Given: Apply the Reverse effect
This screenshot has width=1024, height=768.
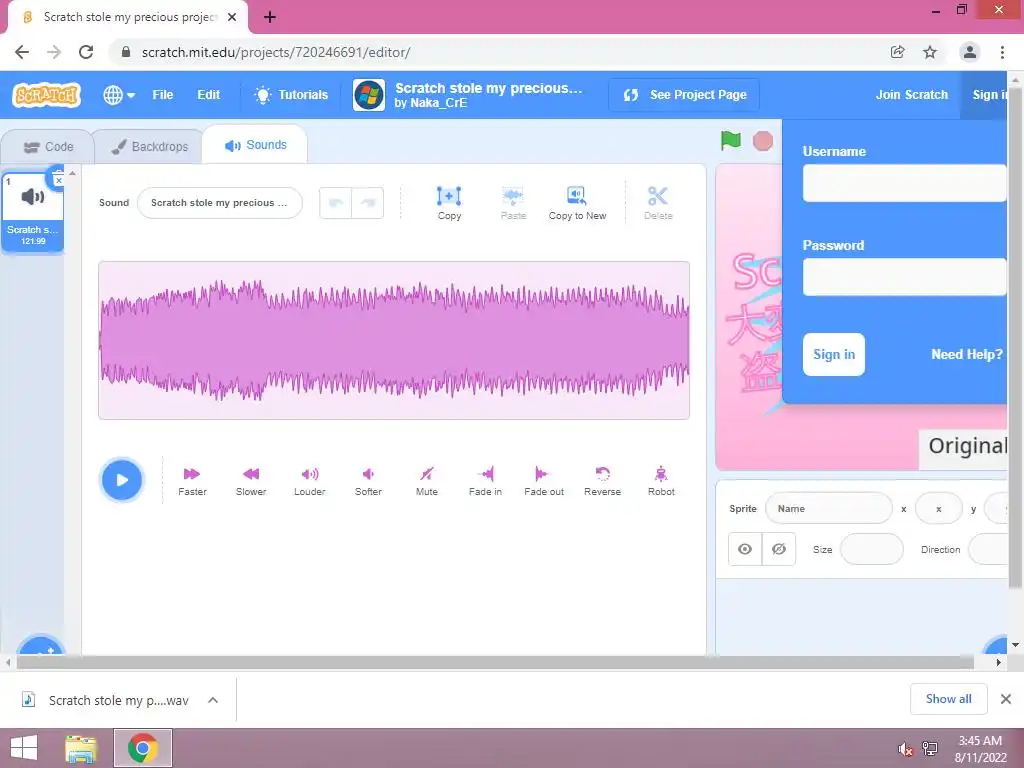Looking at the screenshot, I should click(x=602, y=481).
